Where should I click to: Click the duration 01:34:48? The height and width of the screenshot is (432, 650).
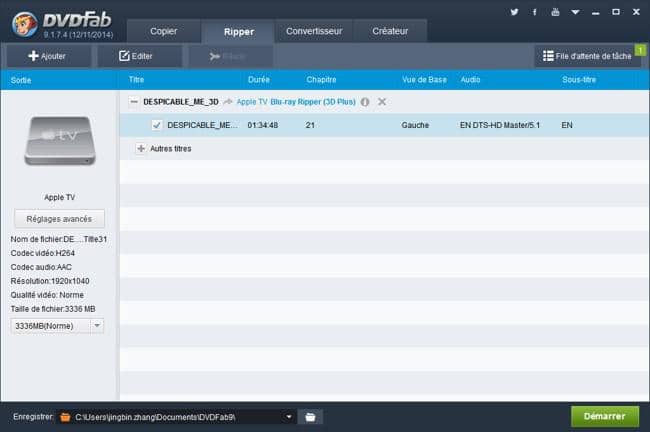click(x=263, y=125)
